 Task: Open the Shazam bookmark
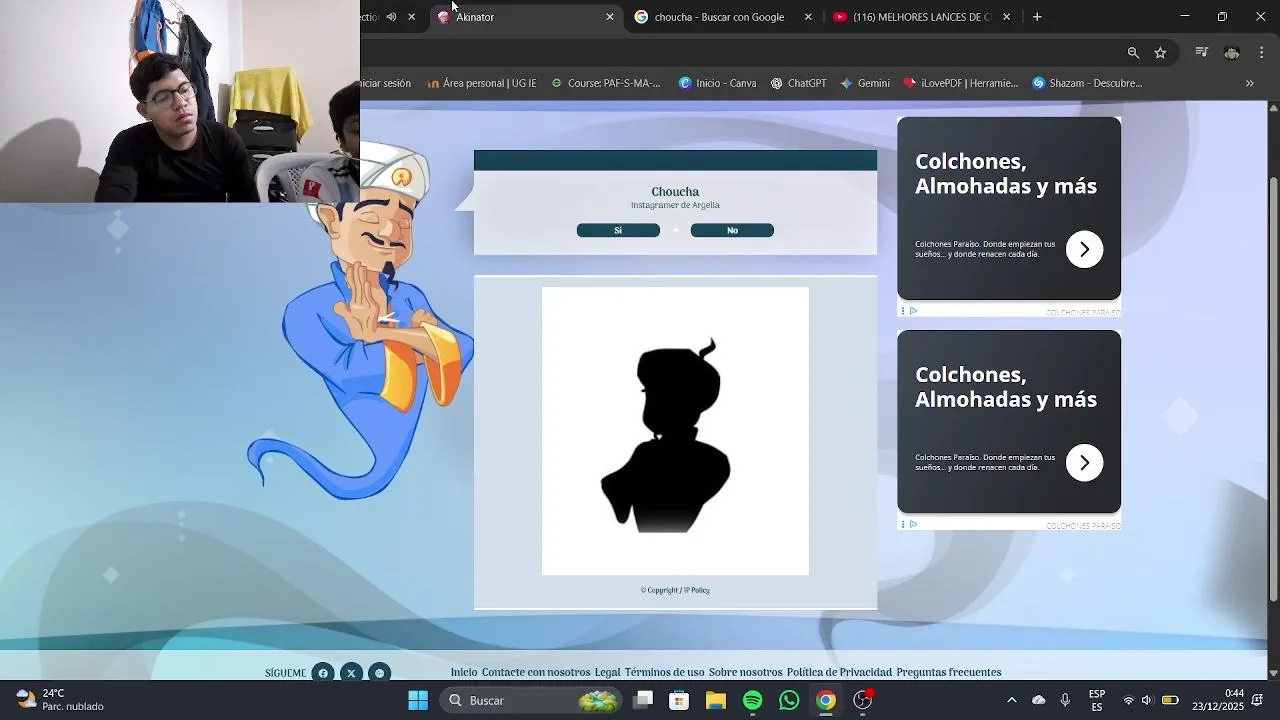[x=1087, y=83]
